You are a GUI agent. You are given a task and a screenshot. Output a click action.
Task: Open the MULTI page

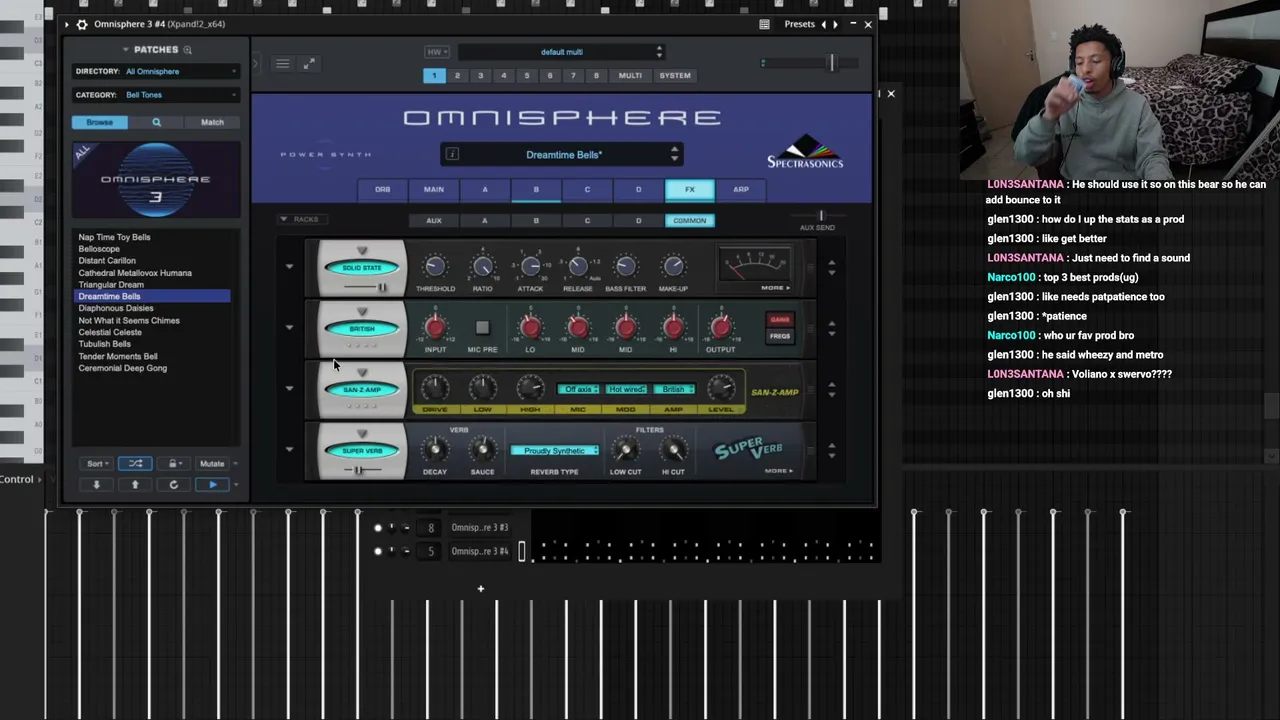pos(630,75)
